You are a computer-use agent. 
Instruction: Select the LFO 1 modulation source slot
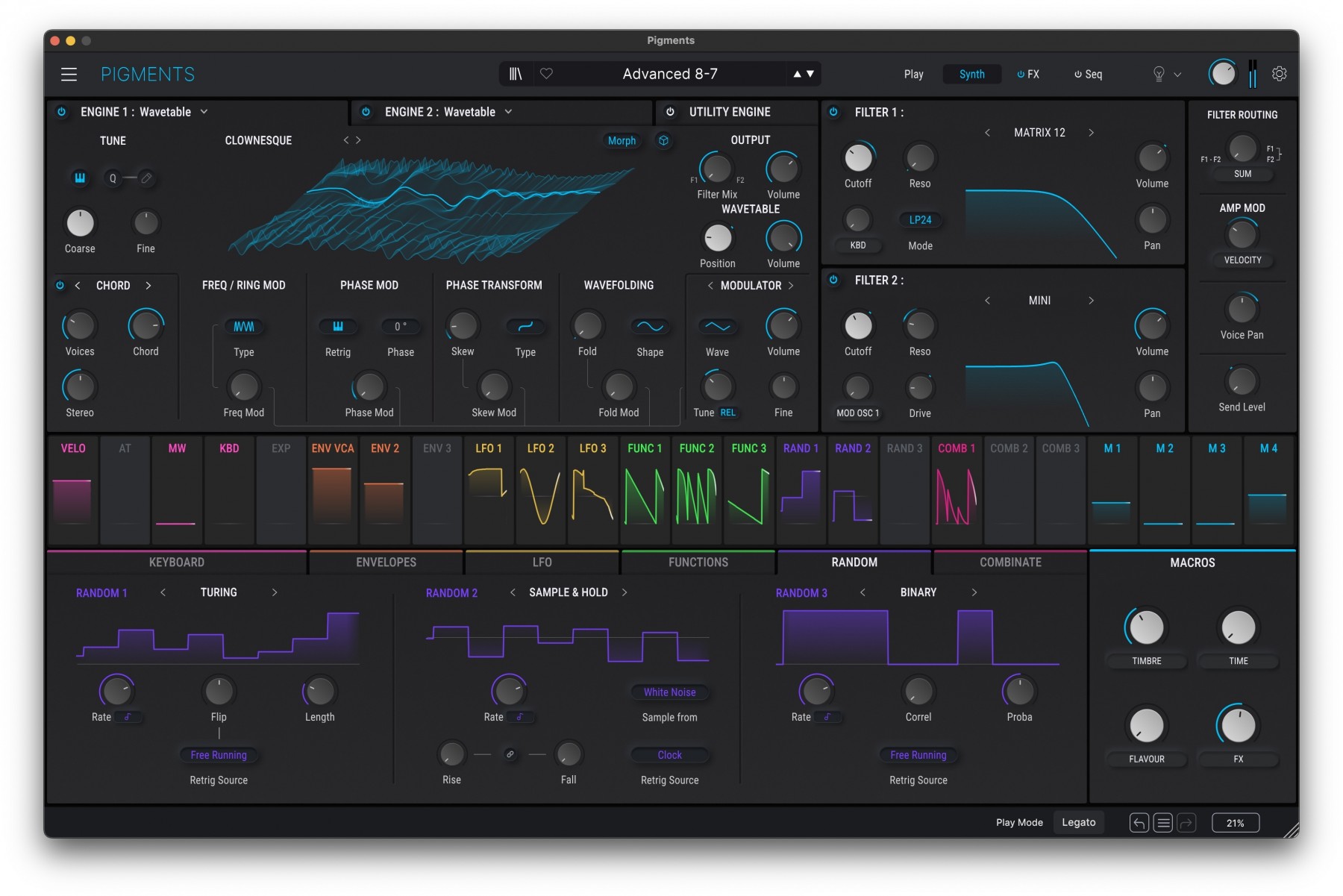pos(489,489)
